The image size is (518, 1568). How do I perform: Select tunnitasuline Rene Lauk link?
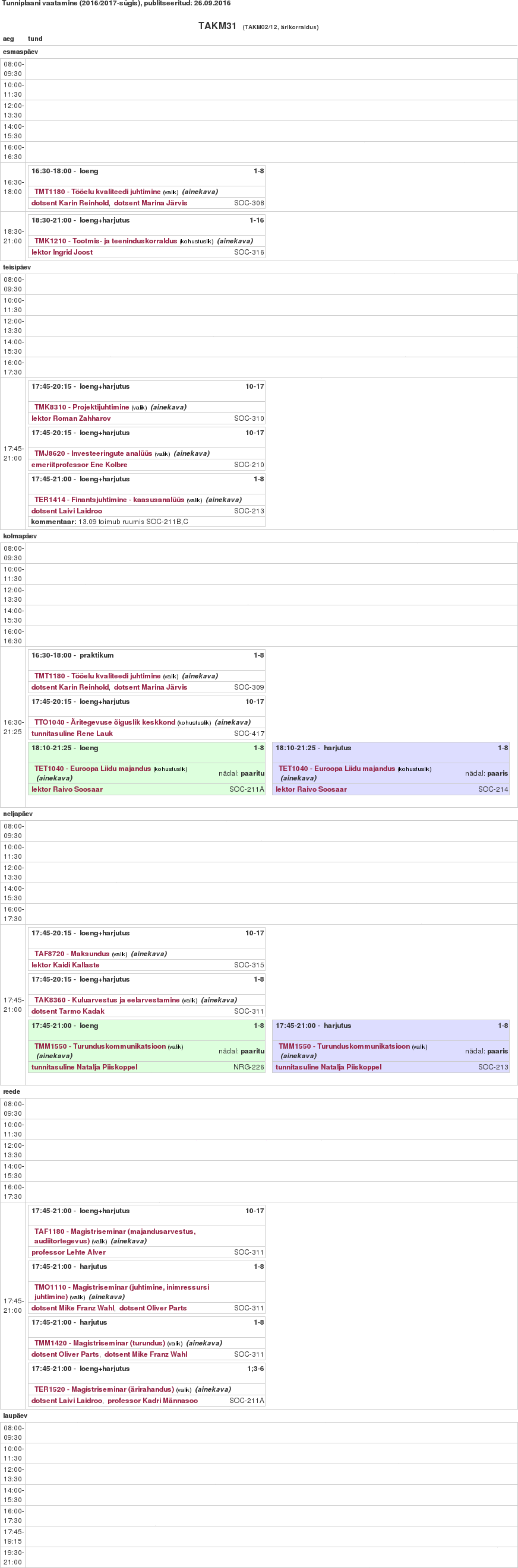(x=72, y=734)
